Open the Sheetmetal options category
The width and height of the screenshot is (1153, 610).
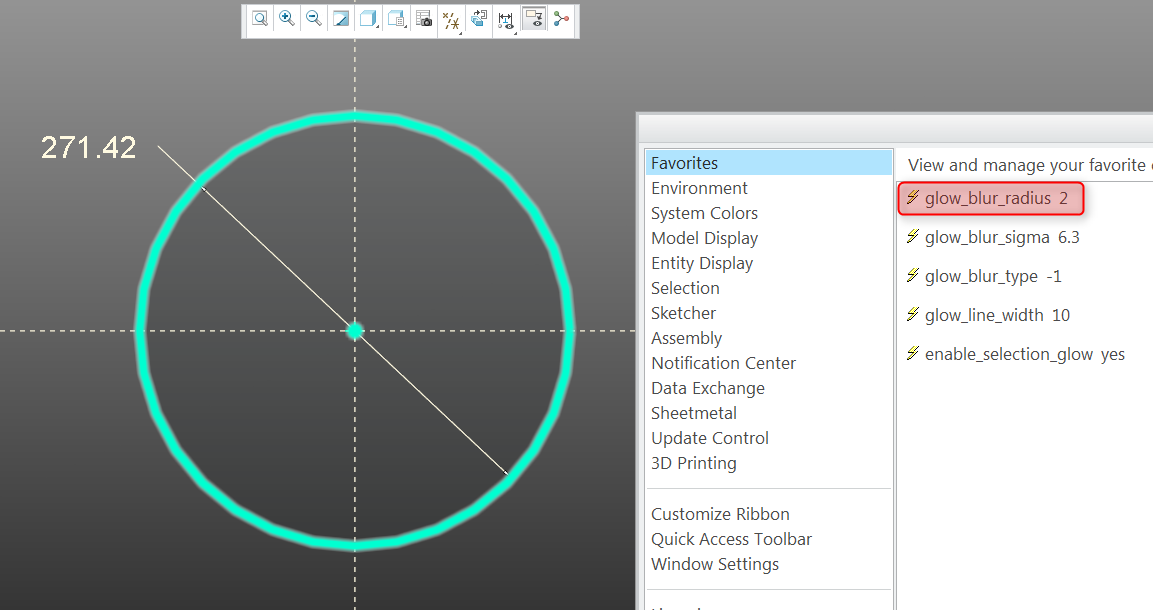(x=693, y=413)
